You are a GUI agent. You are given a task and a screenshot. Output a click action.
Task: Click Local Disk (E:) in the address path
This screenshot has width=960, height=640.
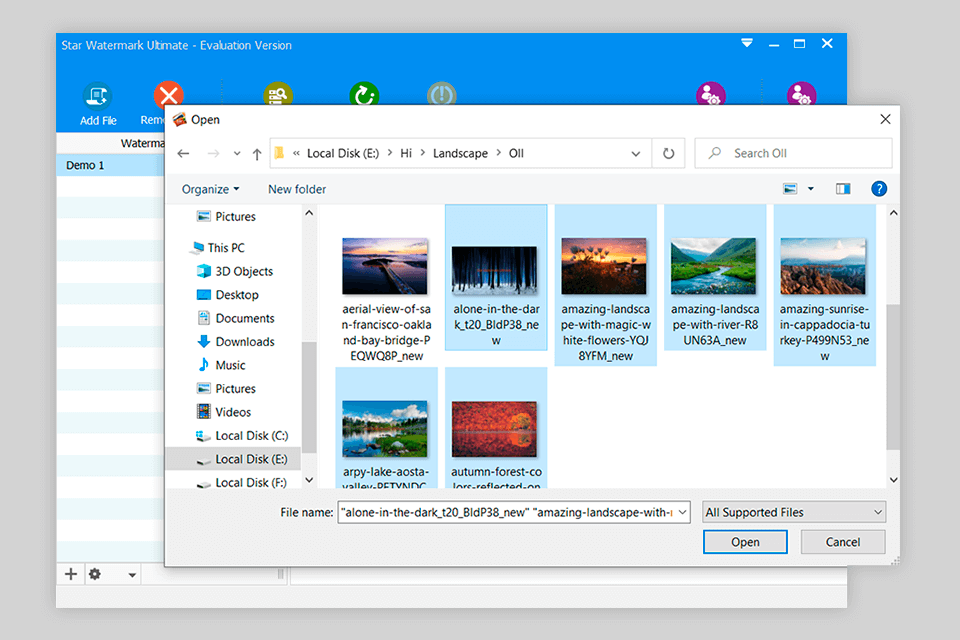pyautogui.click(x=343, y=153)
